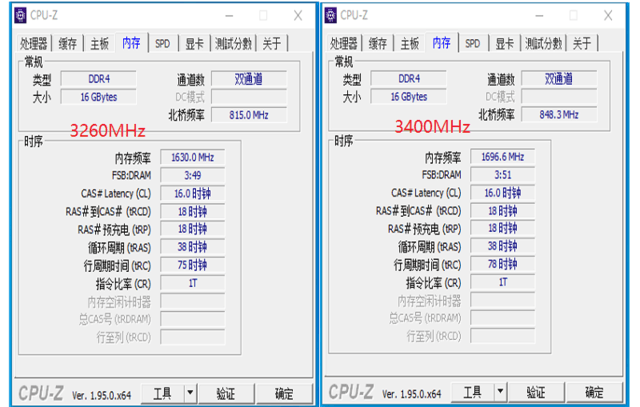The height and width of the screenshot is (407, 640).
Task: Switch to SPD tab in left CPU-Z window
Action: (x=162, y=43)
